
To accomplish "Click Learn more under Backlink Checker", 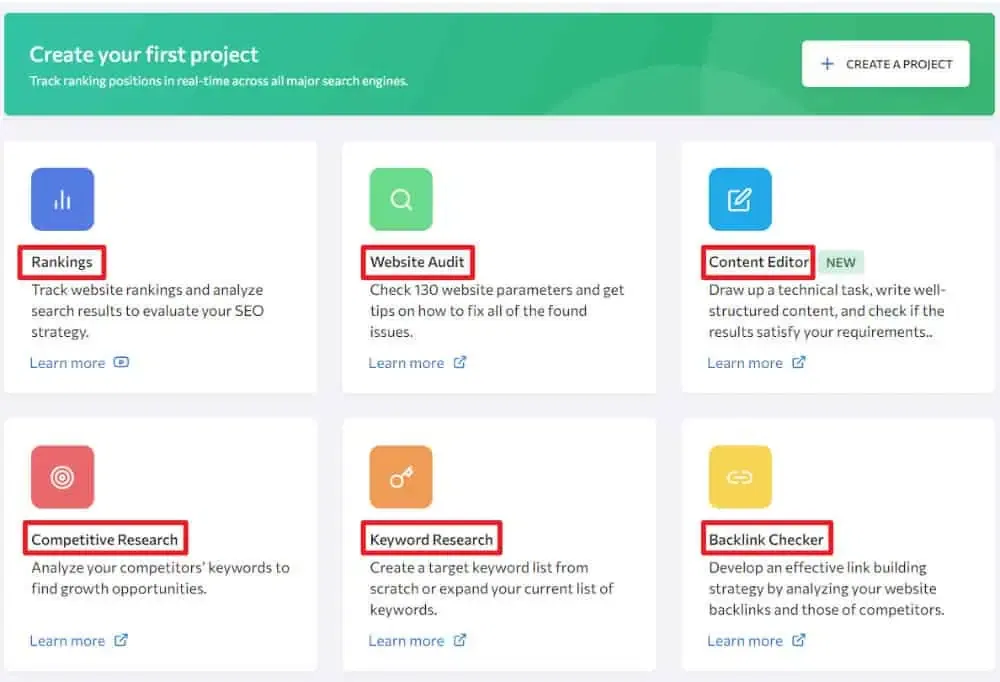I will 745,641.
